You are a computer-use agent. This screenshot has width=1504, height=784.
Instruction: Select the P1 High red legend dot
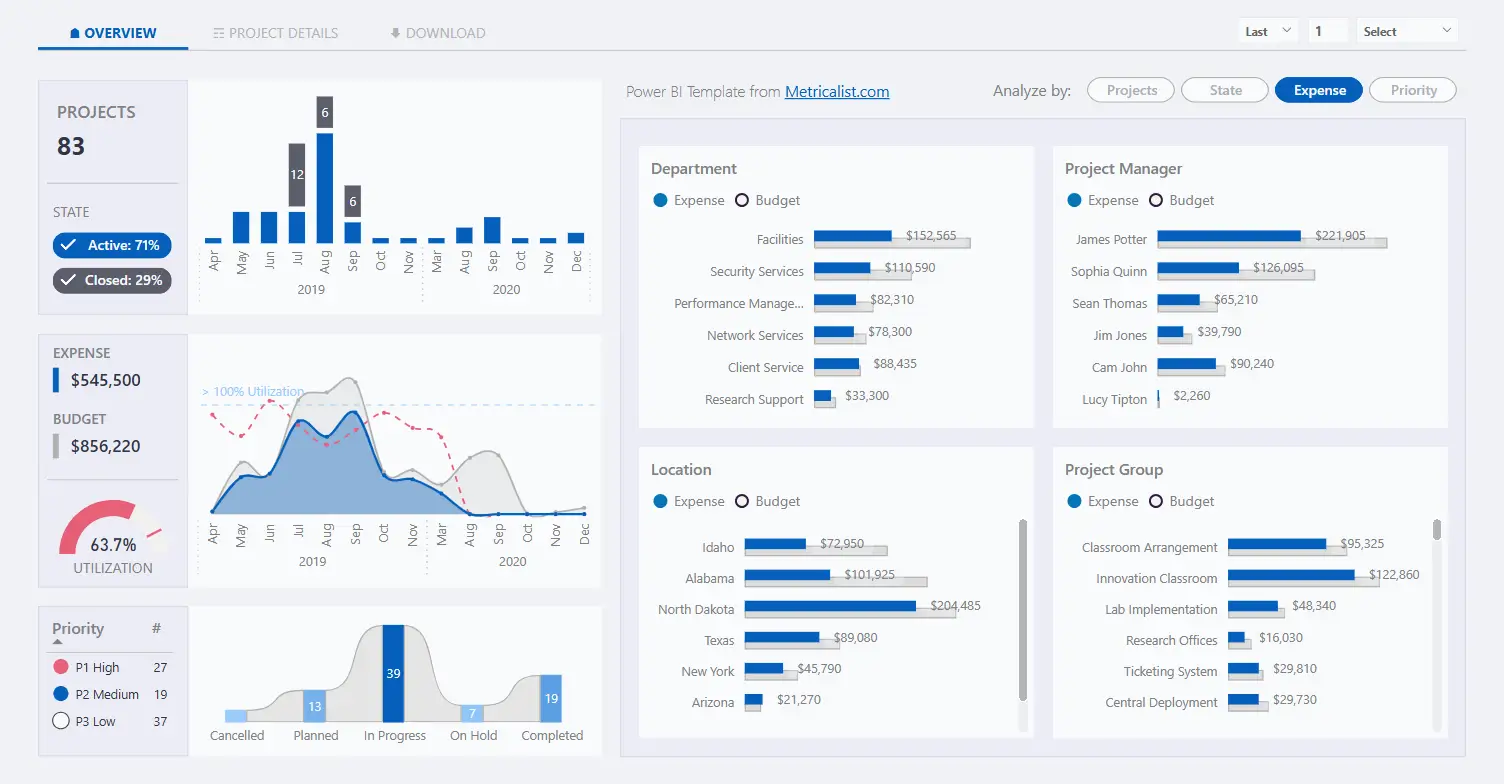coord(61,667)
